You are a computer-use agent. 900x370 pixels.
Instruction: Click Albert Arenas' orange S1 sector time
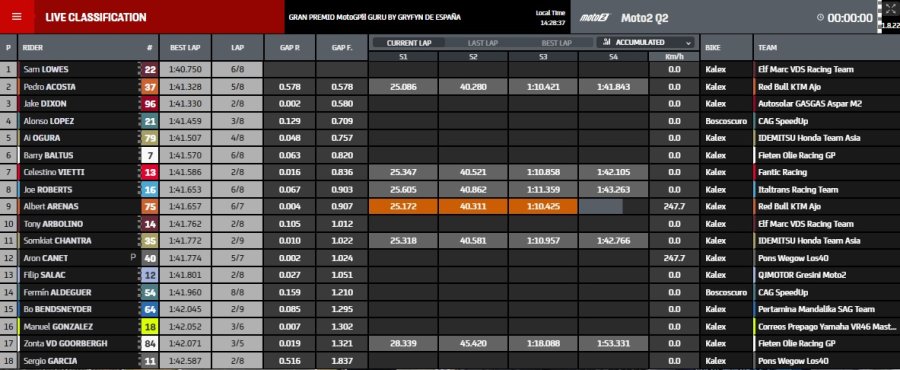coord(404,207)
